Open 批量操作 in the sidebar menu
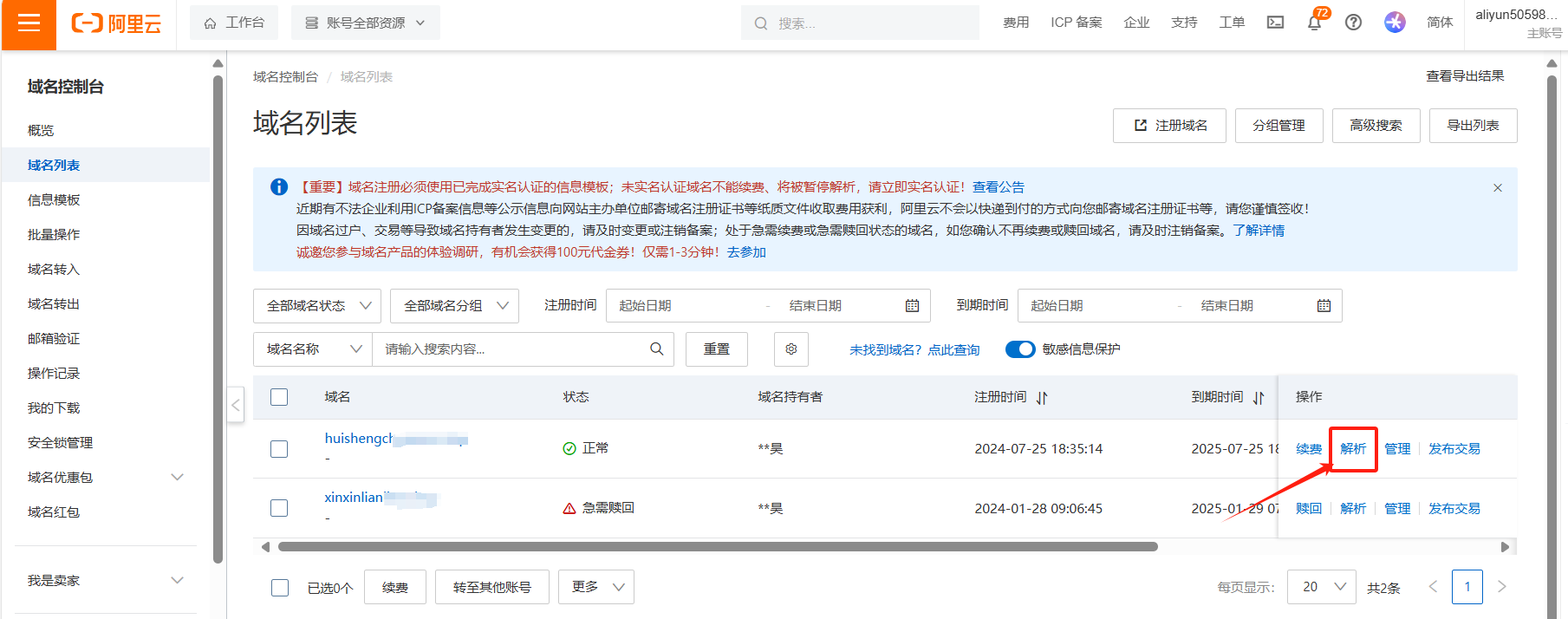The height and width of the screenshot is (619, 1568). click(54, 235)
